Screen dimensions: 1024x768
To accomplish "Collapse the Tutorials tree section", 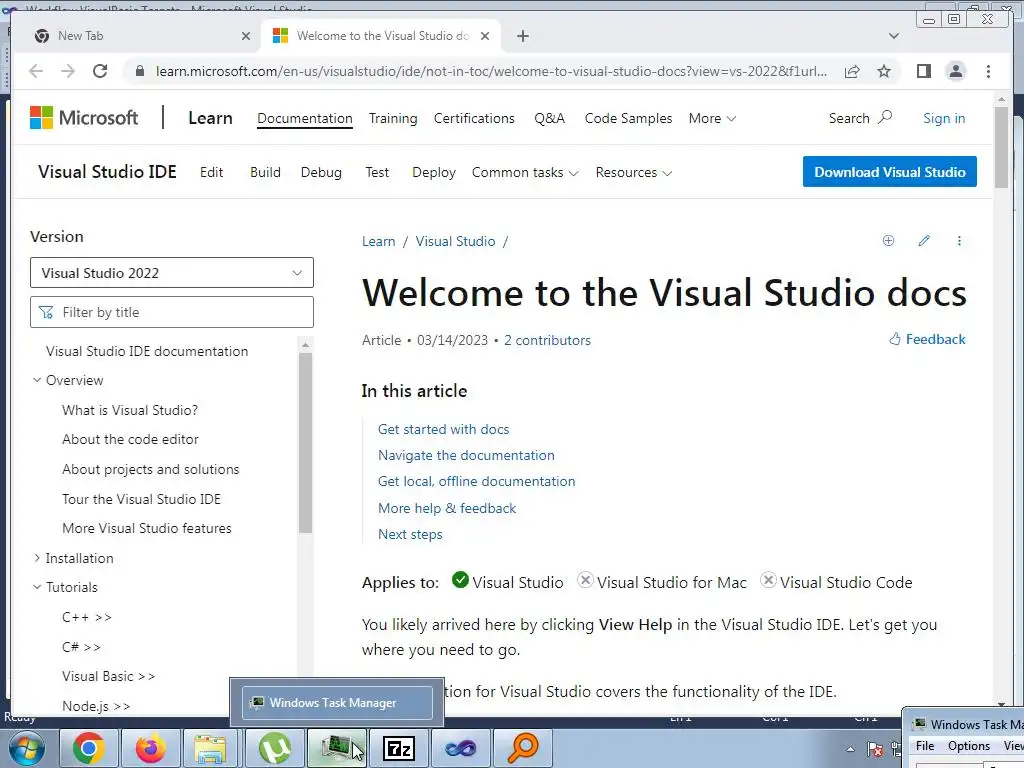I will tap(37, 587).
